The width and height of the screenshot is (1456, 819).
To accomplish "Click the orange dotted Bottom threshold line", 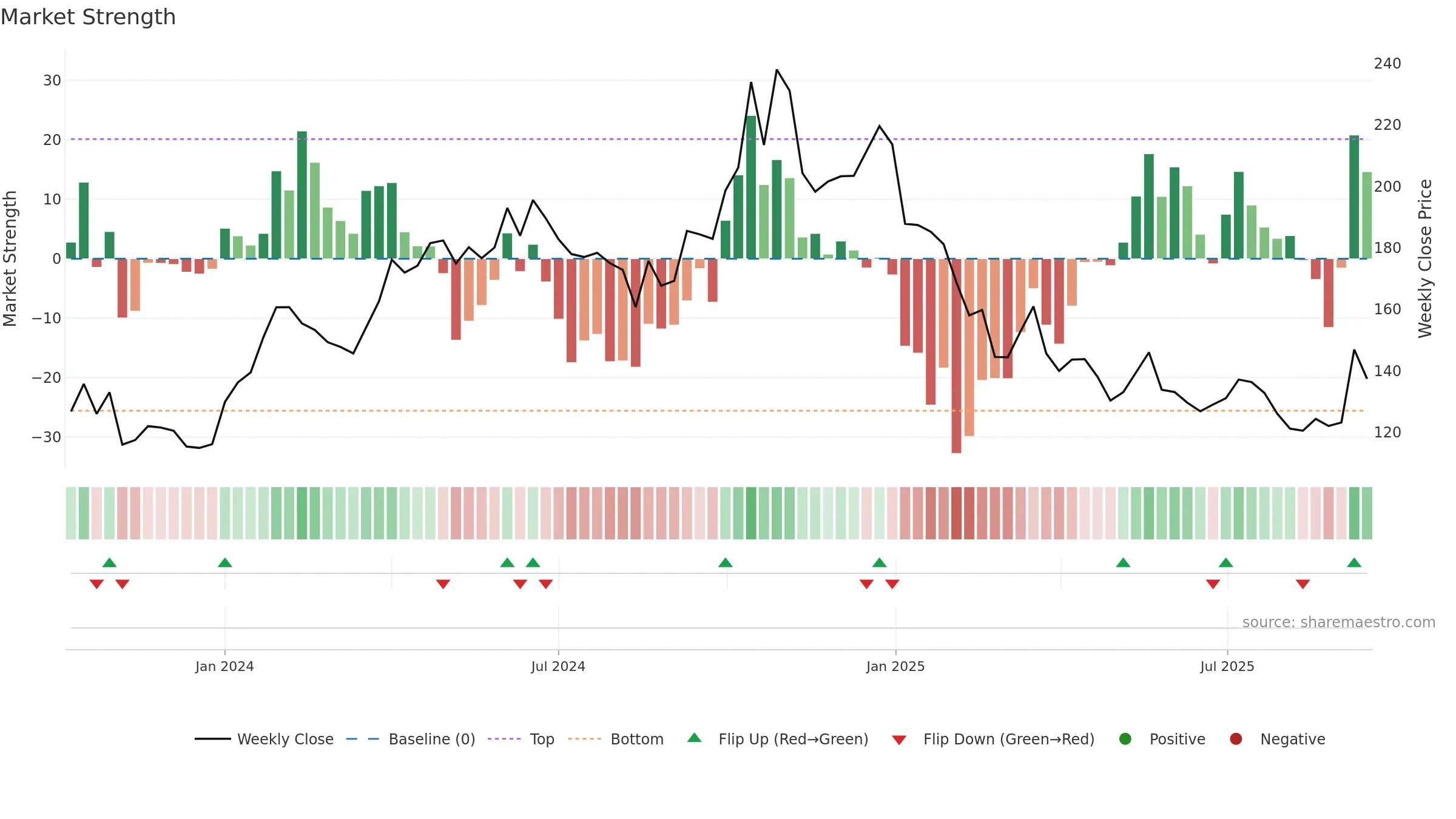I will pos(718,411).
